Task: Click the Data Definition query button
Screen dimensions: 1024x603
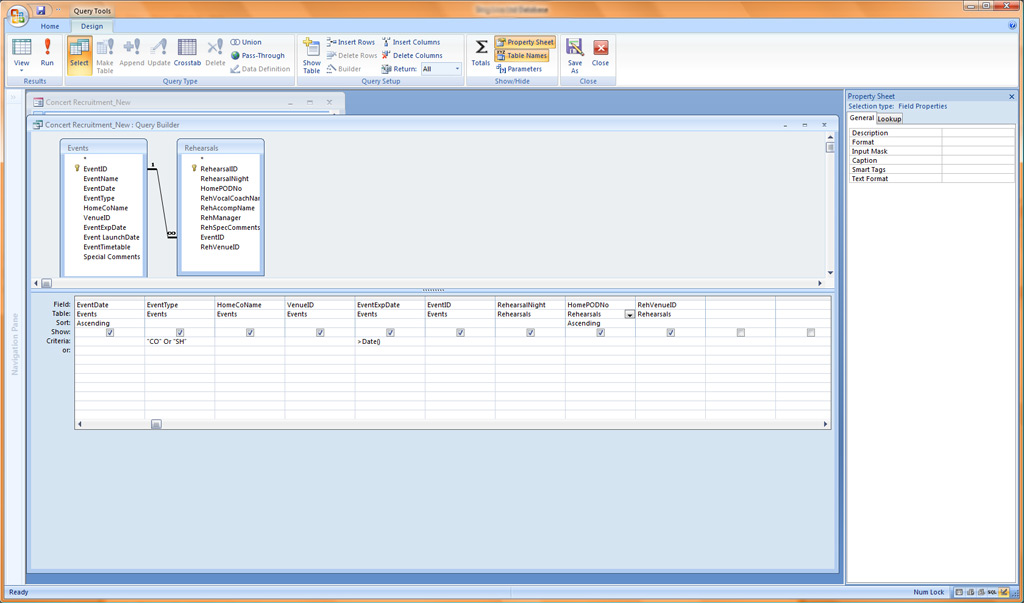Action: [x=260, y=69]
